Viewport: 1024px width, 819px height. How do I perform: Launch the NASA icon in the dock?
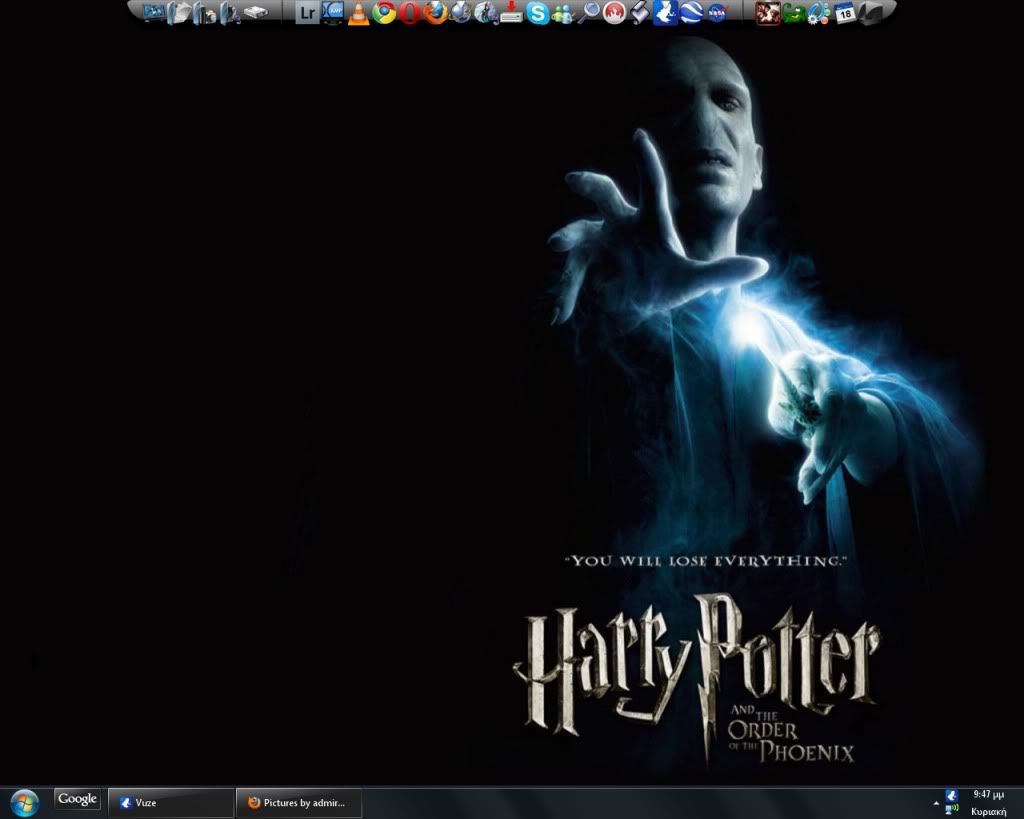pyautogui.click(x=716, y=12)
